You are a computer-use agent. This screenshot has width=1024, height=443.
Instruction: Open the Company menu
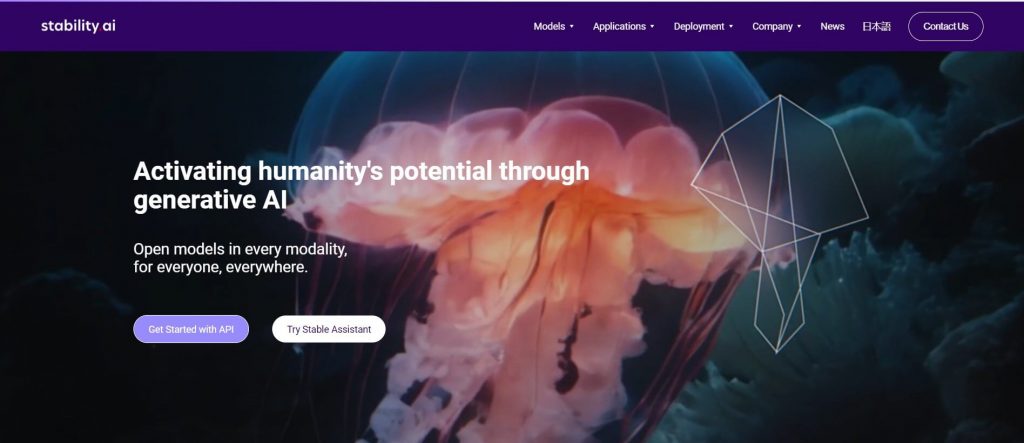[x=773, y=27]
